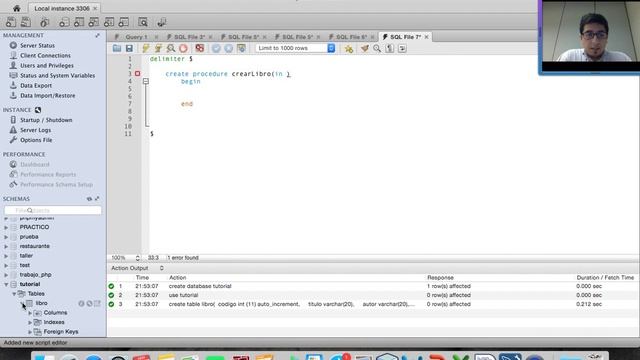Open script file icon in editor toolbar
The width and height of the screenshot is (640, 360).
pos(117,48)
